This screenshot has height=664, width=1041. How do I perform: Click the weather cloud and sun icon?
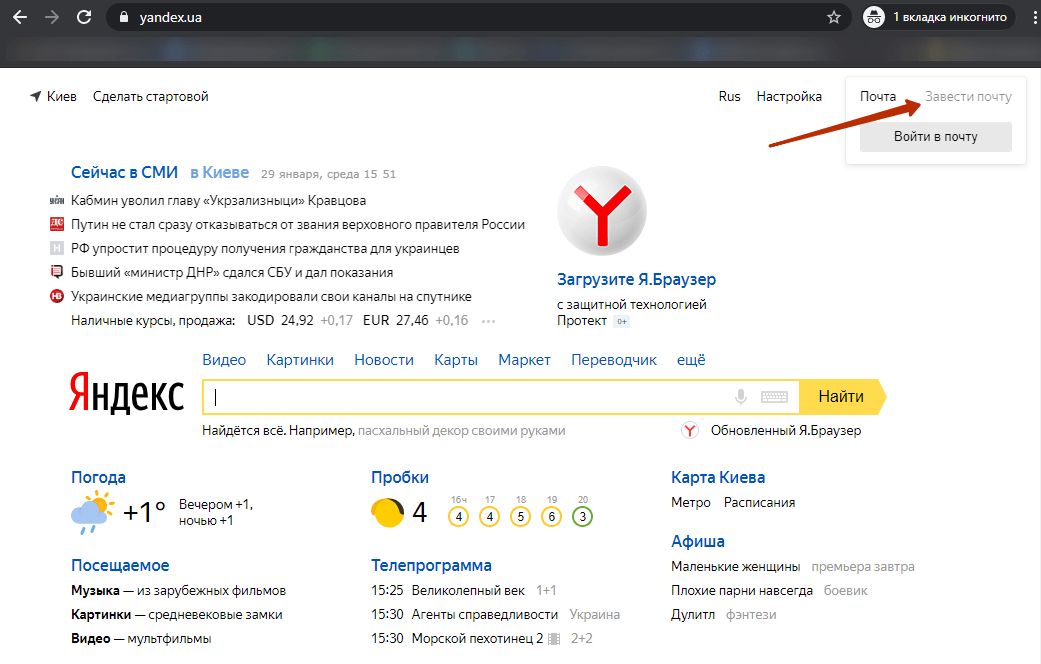[92, 512]
